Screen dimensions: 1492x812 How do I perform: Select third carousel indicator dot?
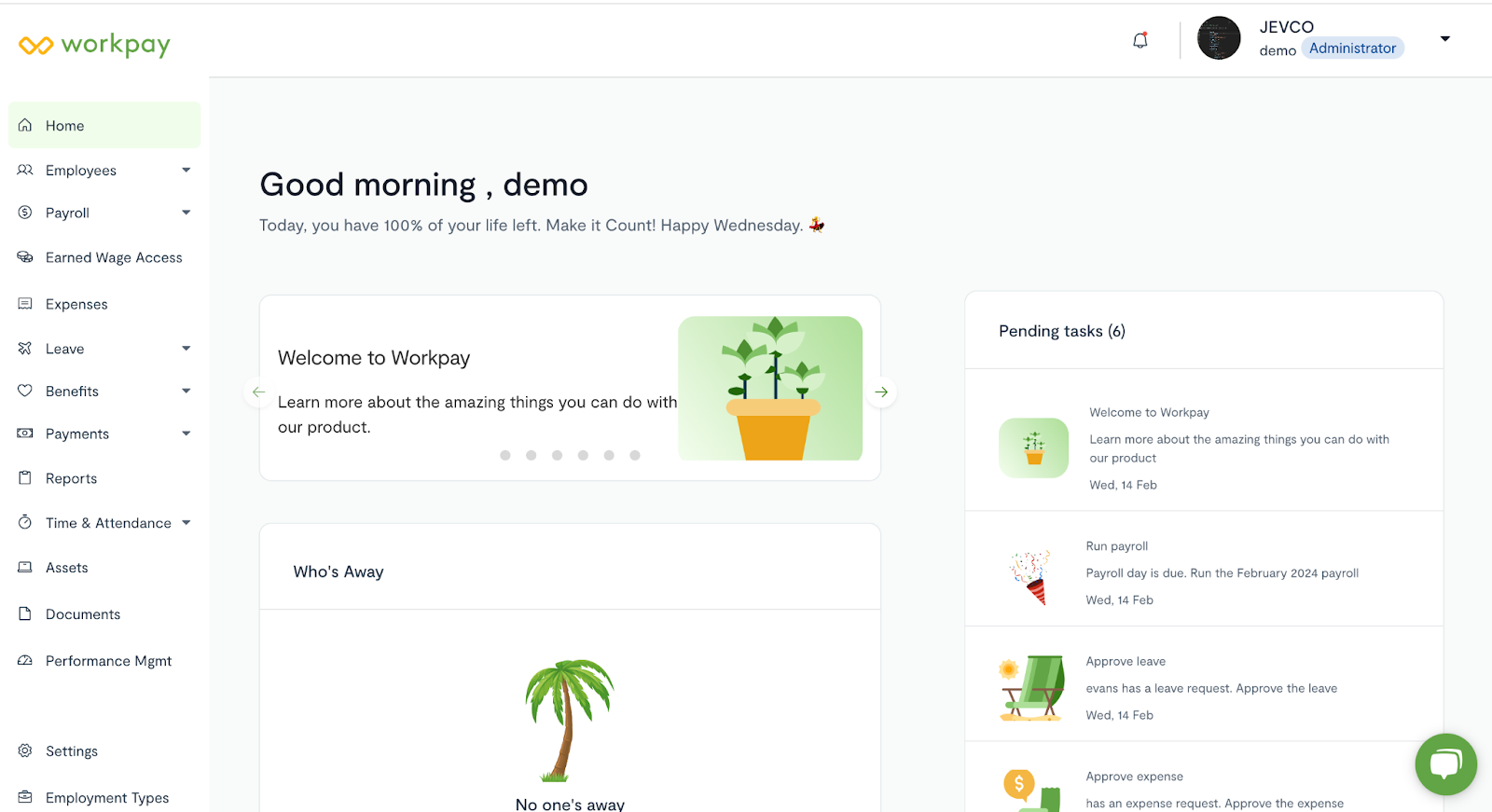coord(557,455)
